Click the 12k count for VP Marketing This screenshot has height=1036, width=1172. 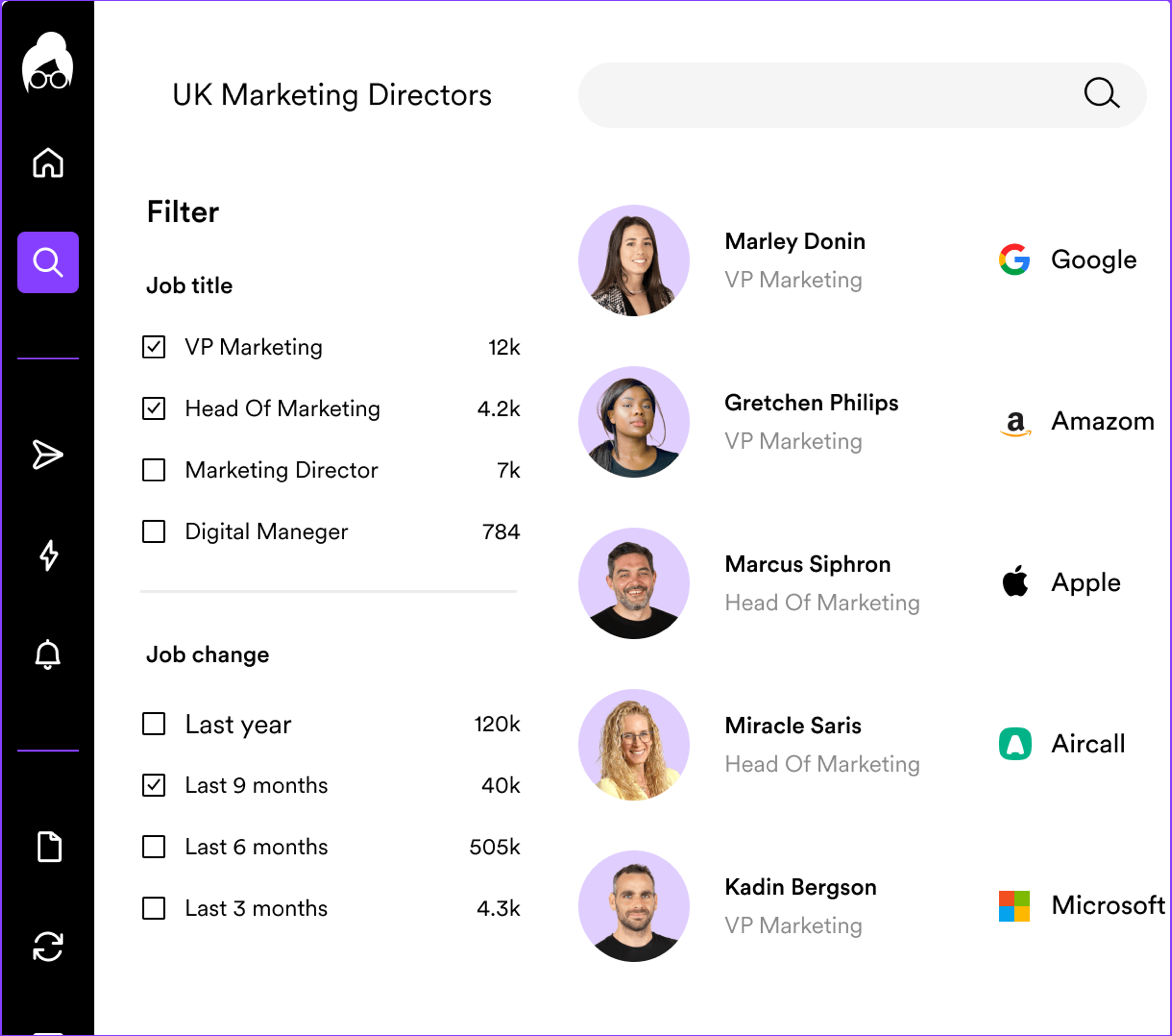[x=505, y=348]
